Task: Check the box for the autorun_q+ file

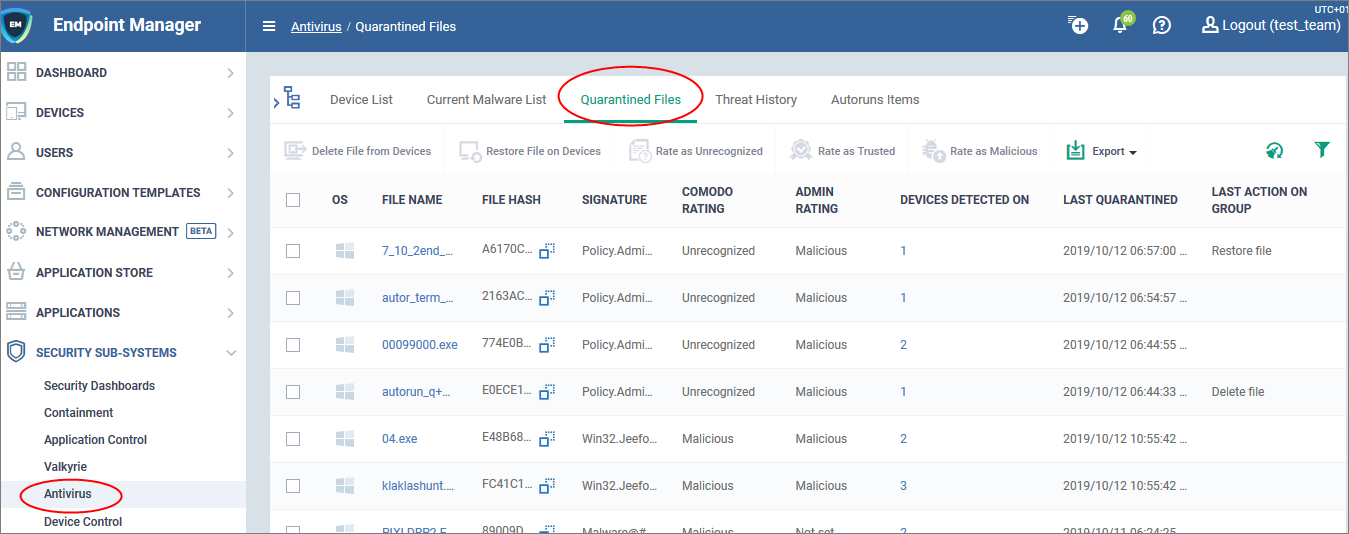Action: [293, 392]
